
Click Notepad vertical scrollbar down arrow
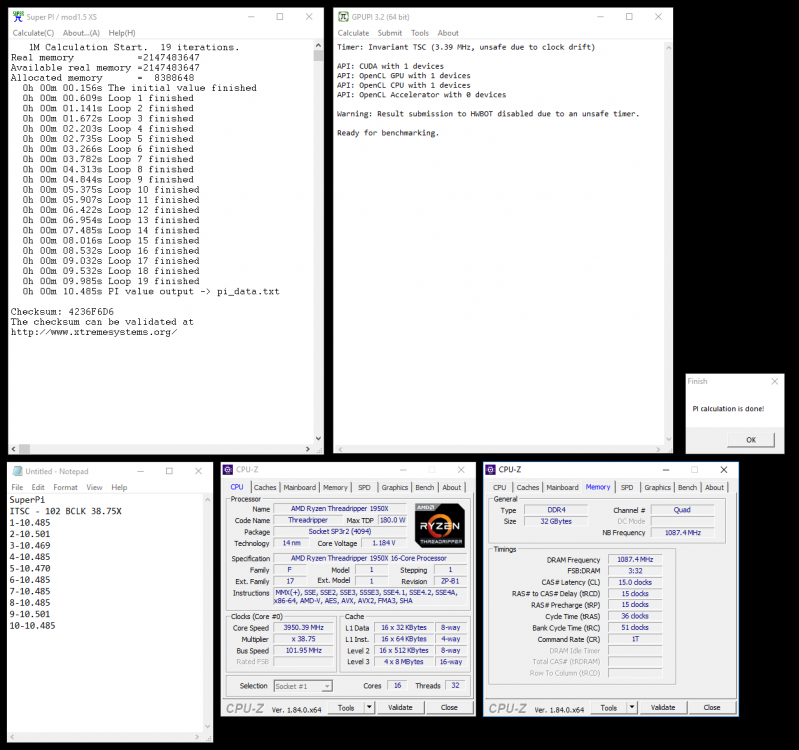pyautogui.click(x=207, y=727)
